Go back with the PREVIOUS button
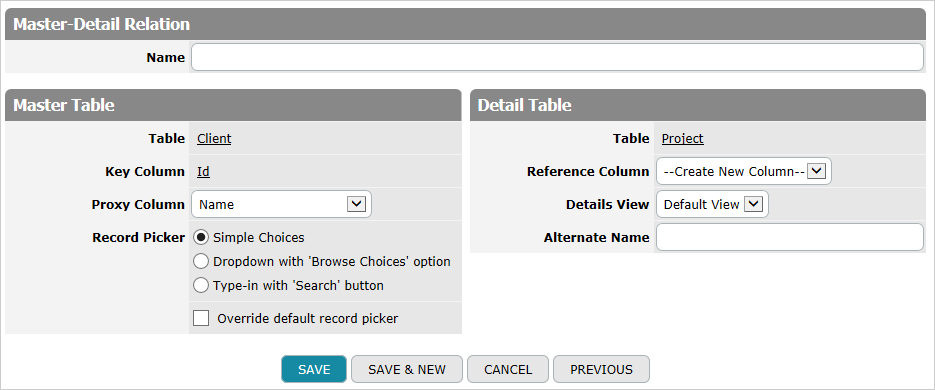Screen dimensions: 935x390 601,369
